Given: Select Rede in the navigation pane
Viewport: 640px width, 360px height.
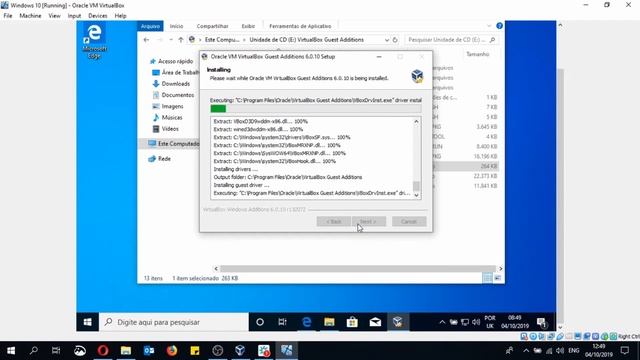Looking at the screenshot, I should tap(164, 158).
